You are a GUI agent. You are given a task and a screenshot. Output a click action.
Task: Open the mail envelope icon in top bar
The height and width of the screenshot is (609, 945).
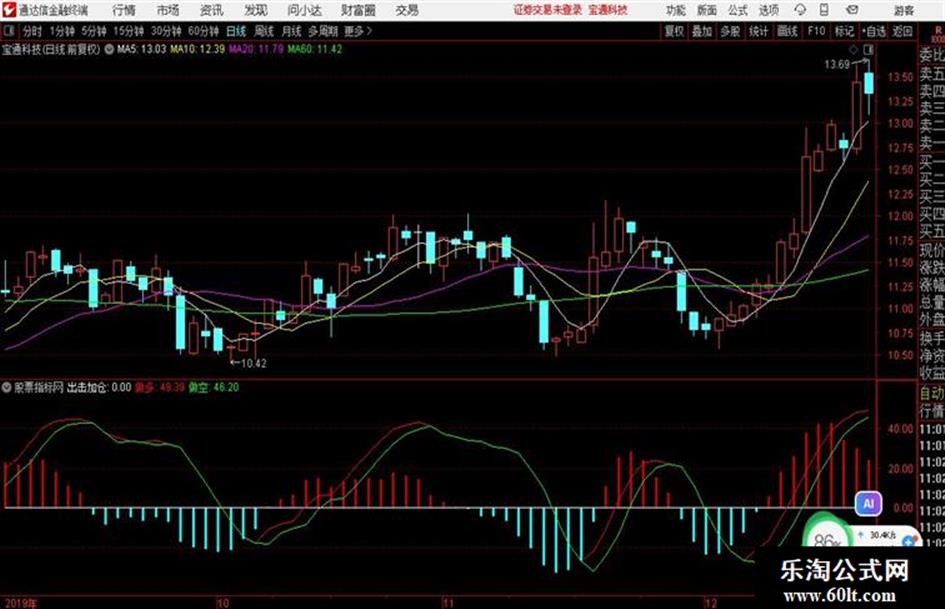click(852, 10)
